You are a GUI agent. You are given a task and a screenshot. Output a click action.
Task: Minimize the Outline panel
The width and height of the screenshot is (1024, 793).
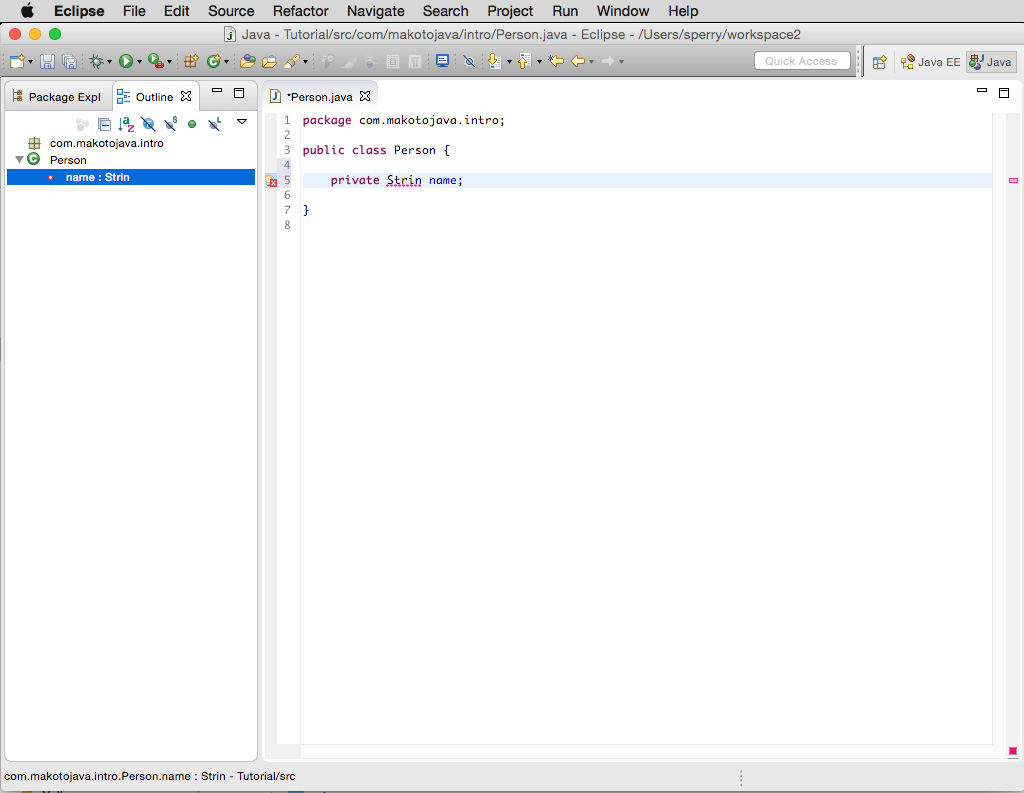pos(217,91)
